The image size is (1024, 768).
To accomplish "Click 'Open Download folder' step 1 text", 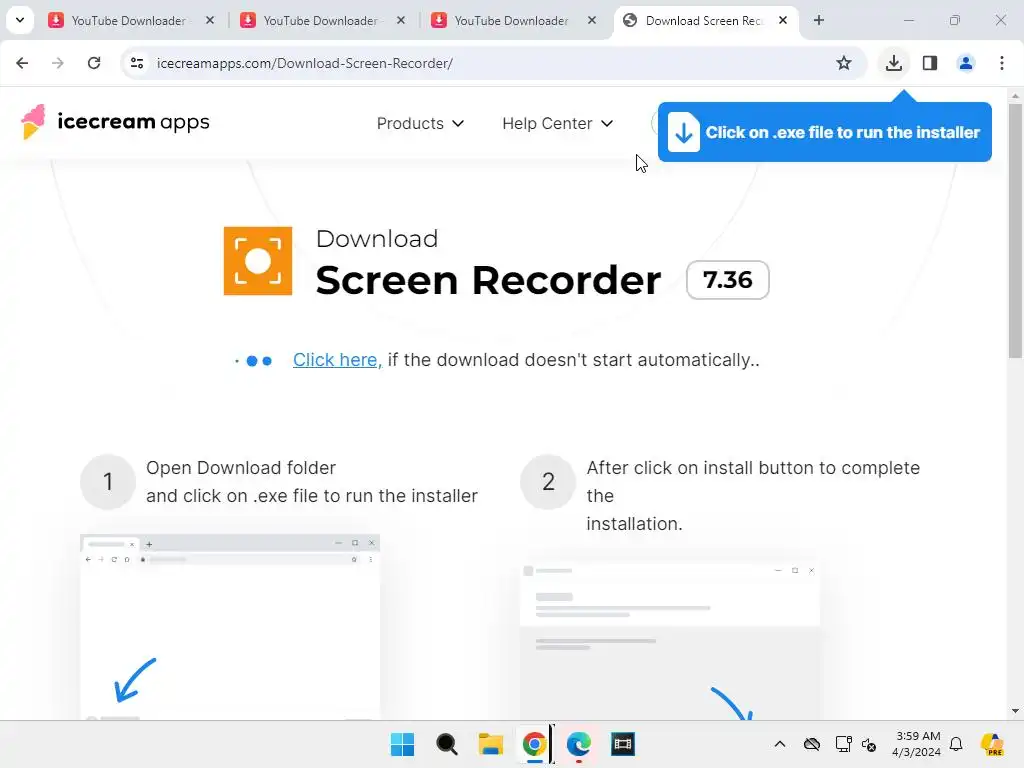I will click(240, 468).
